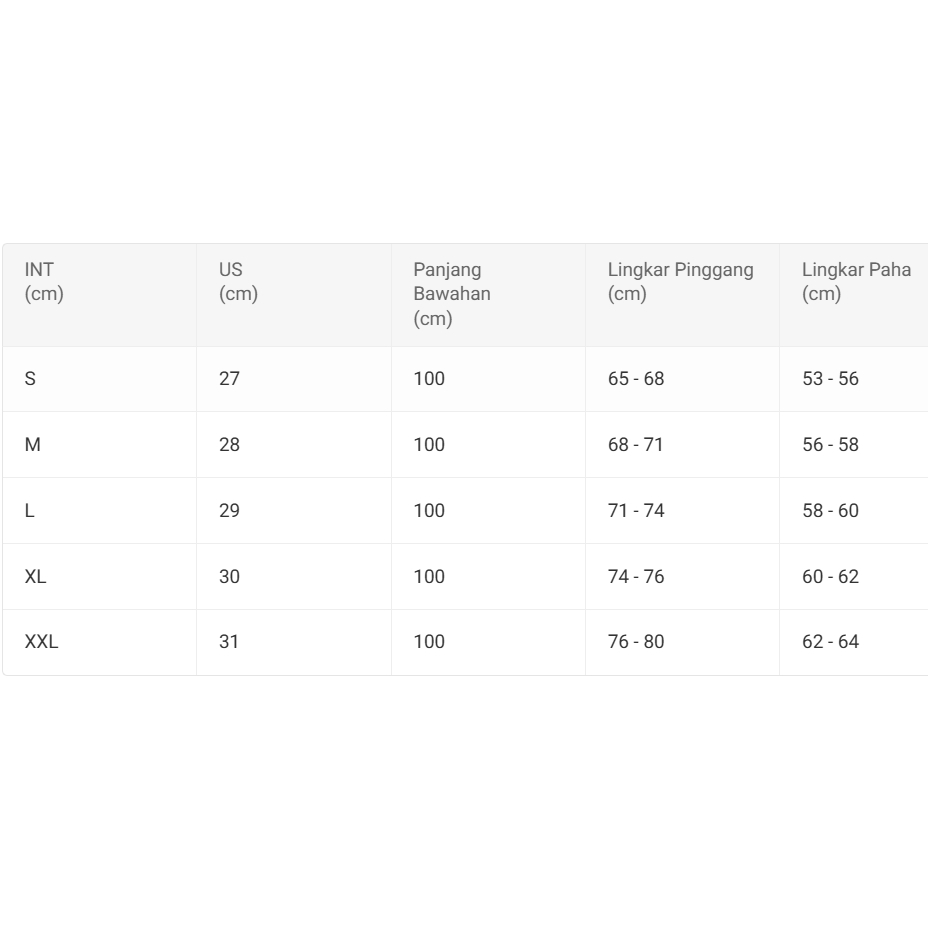Select the Lingkar Paha column header
The height and width of the screenshot is (928, 928).
point(856,282)
